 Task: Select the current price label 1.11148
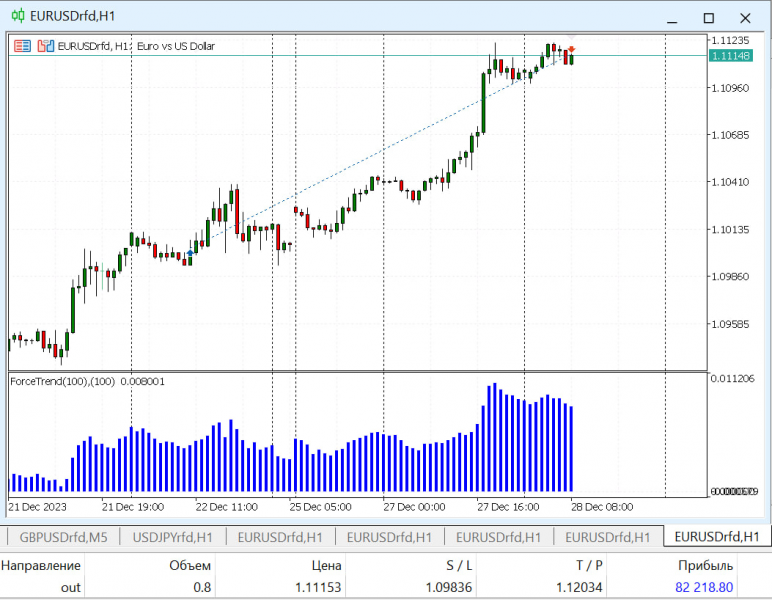[731, 56]
